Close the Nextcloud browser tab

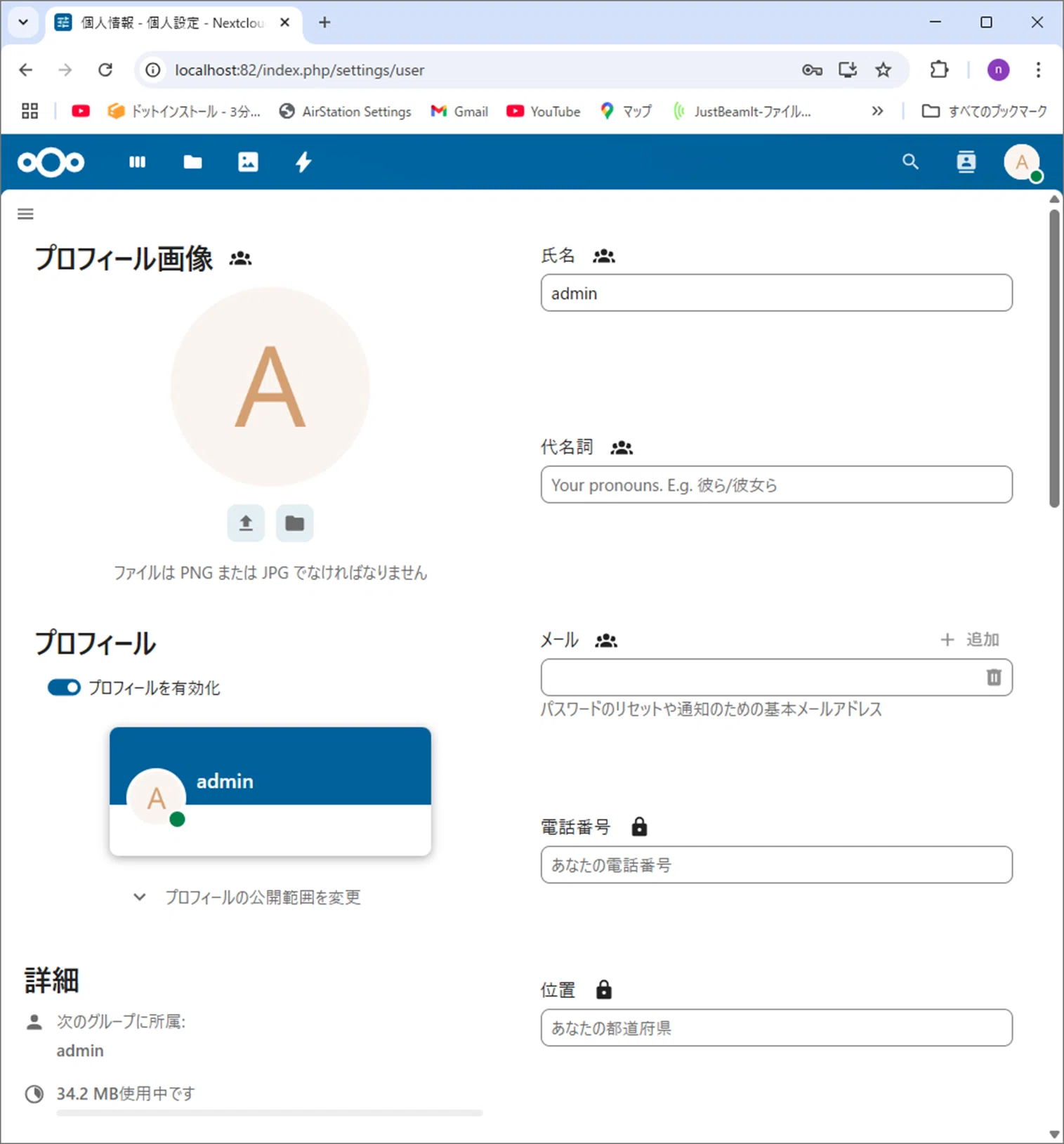pyautogui.click(x=285, y=22)
